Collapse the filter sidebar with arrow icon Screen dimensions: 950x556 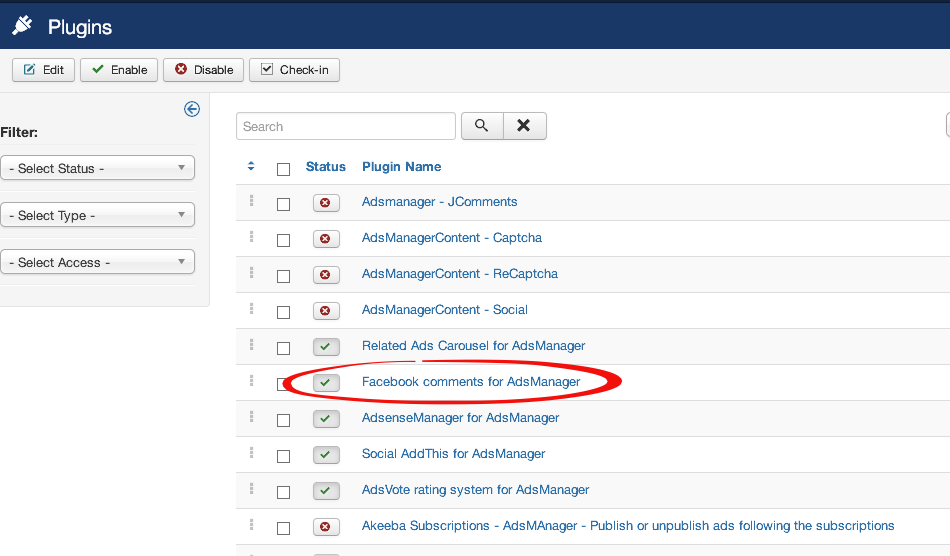[x=191, y=109]
